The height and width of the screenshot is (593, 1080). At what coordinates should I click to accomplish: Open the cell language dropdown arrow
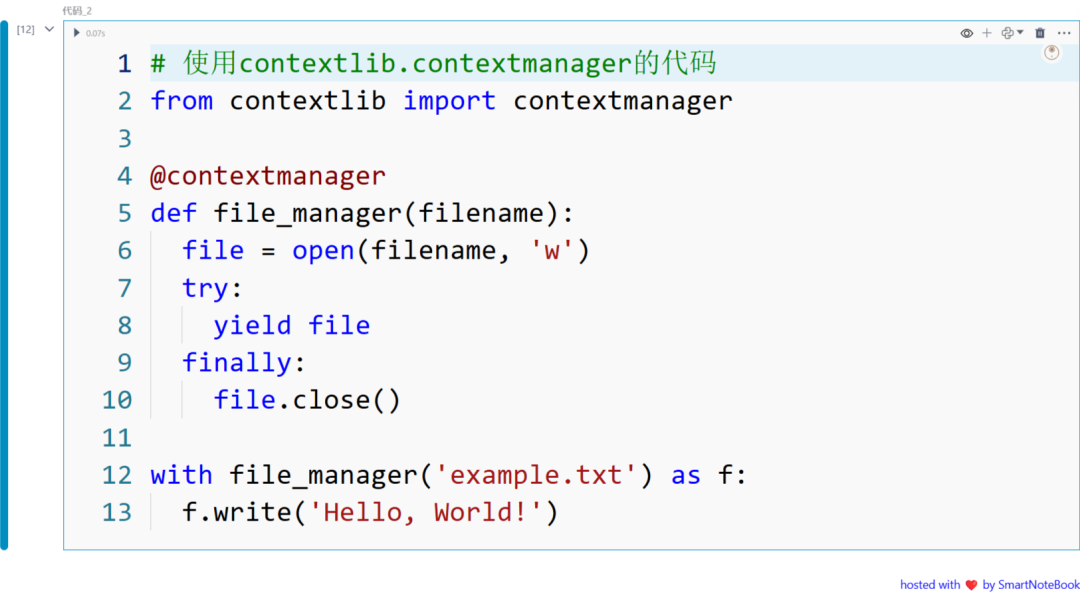click(1020, 32)
